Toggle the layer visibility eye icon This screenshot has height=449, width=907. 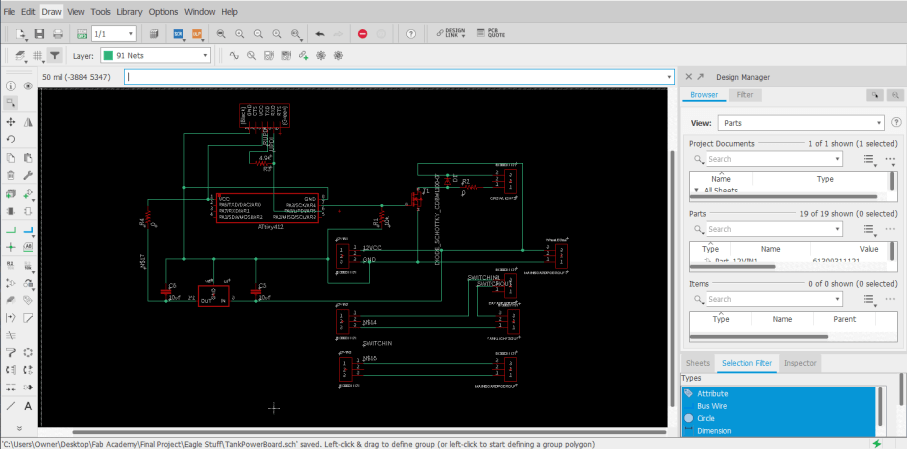[28, 87]
